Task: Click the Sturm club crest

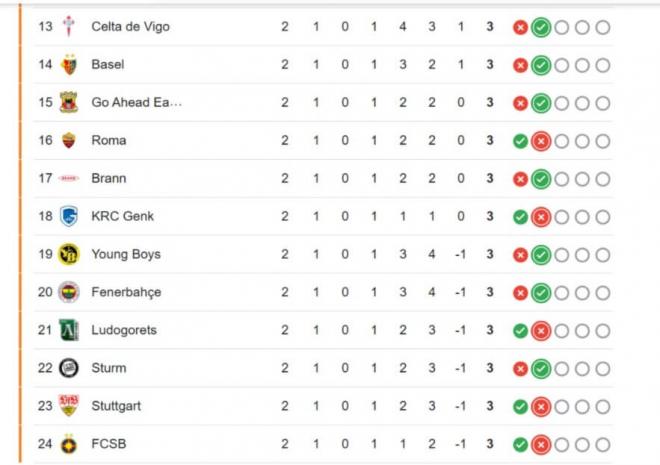Action: tap(68, 368)
